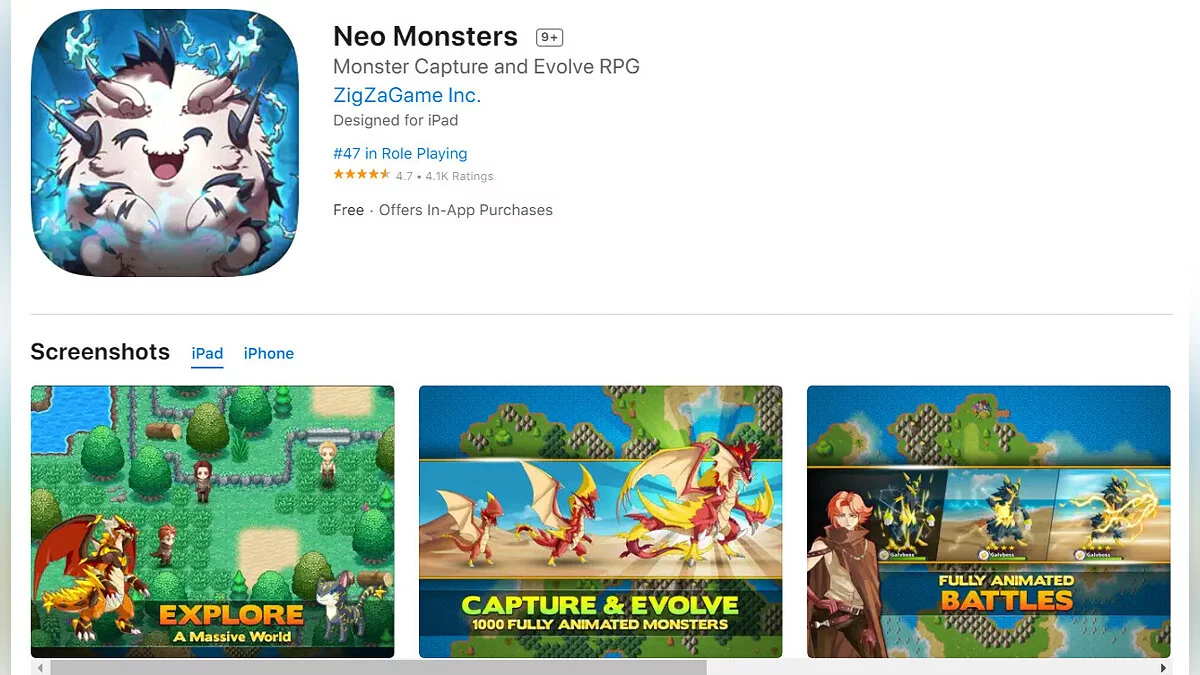Screen dimensions: 1200x675
Task: Click the right scroll arrow of screenshot scrollbar
Action: (1163, 667)
